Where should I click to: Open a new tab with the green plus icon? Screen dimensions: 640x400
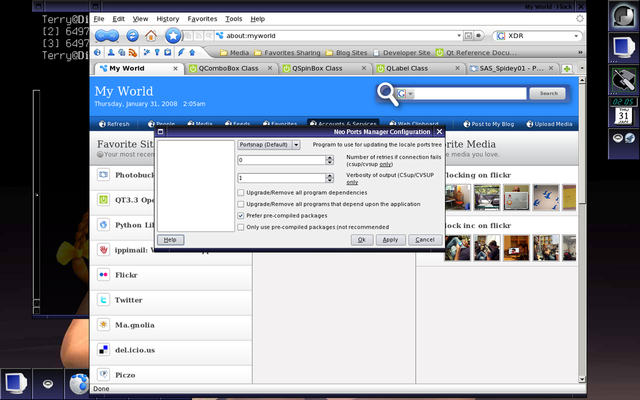pyautogui.click(x=567, y=69)
